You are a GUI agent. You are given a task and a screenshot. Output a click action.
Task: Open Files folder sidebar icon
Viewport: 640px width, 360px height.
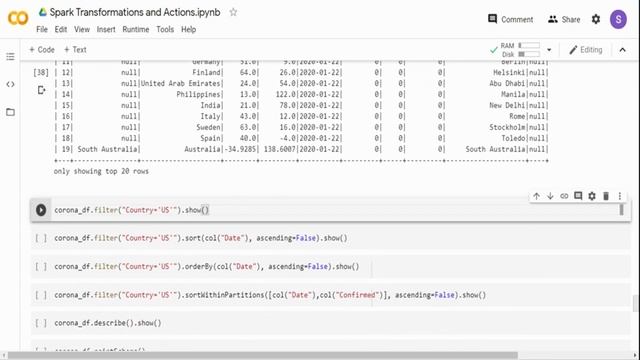(10, 112)
